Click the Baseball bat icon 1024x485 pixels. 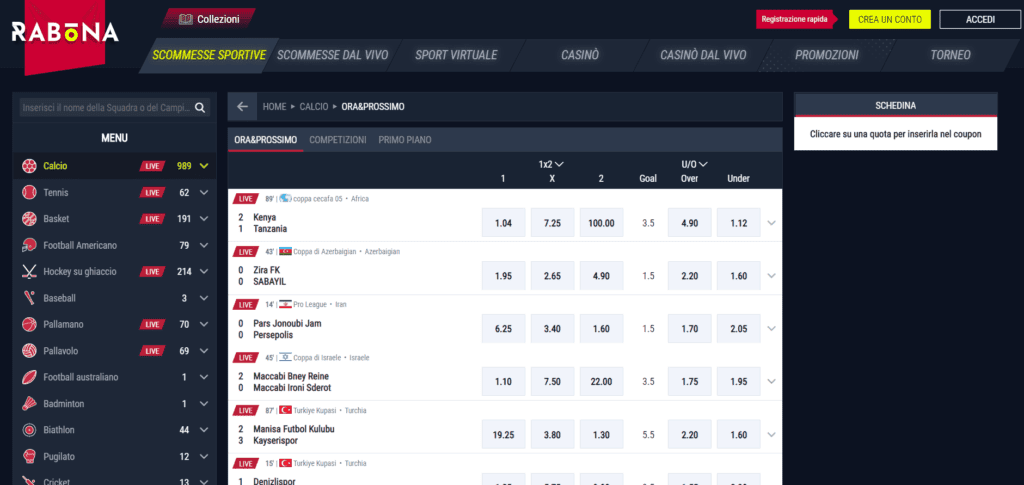(x=29, y=298)
